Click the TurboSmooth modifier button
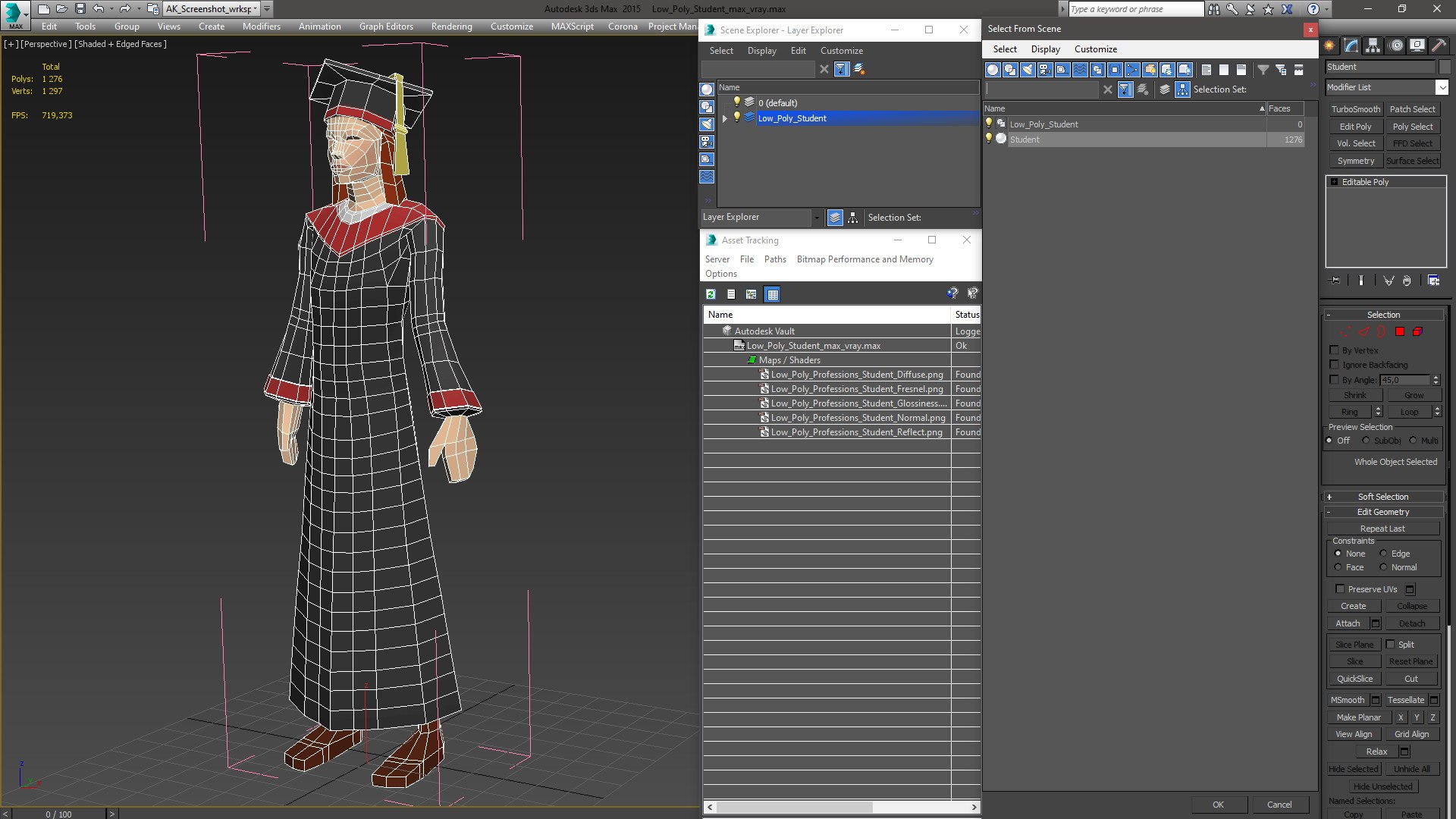Image resolution: width=1456 pixels, height=819 pixels. 1355,109
